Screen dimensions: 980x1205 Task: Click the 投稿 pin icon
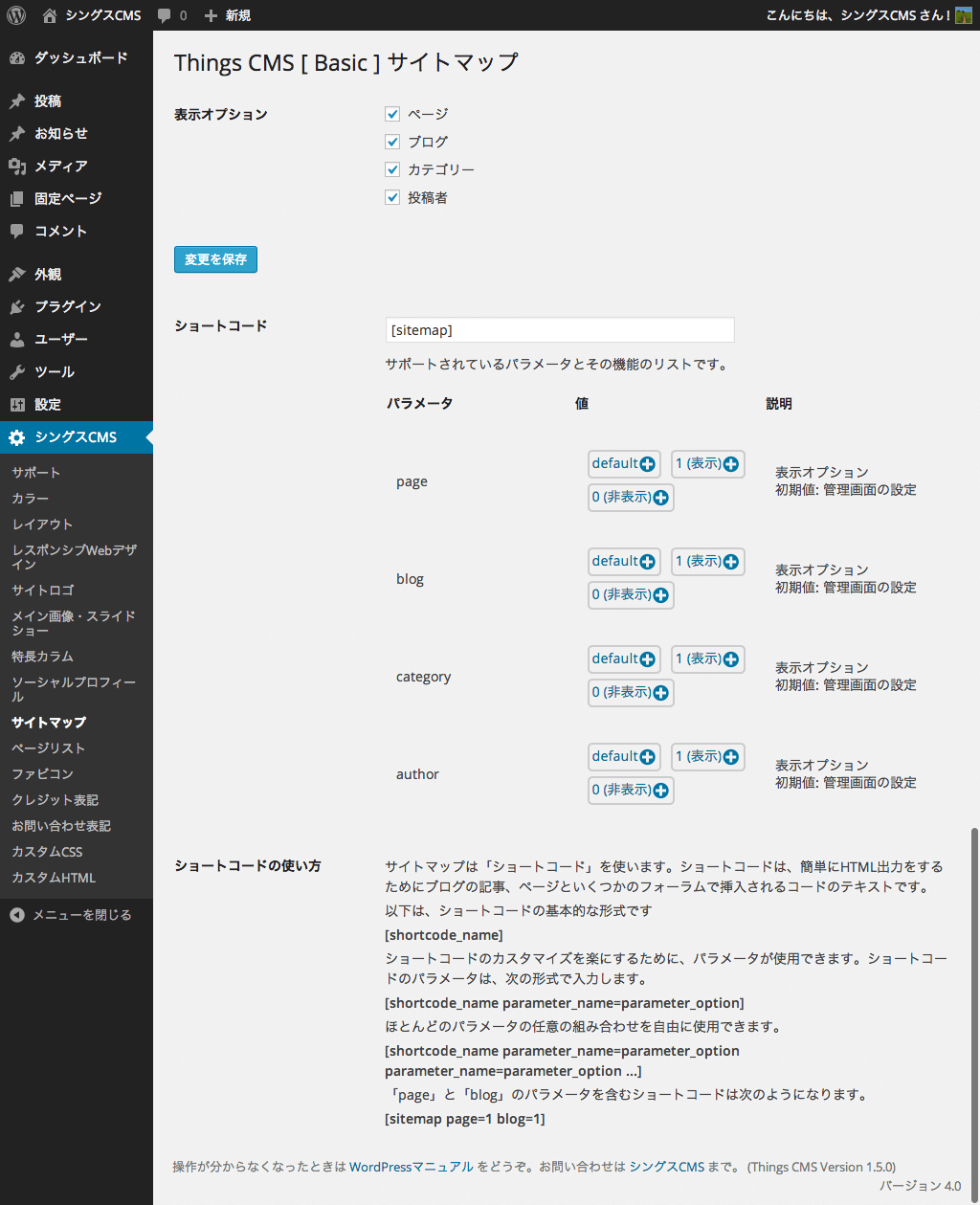17,101
